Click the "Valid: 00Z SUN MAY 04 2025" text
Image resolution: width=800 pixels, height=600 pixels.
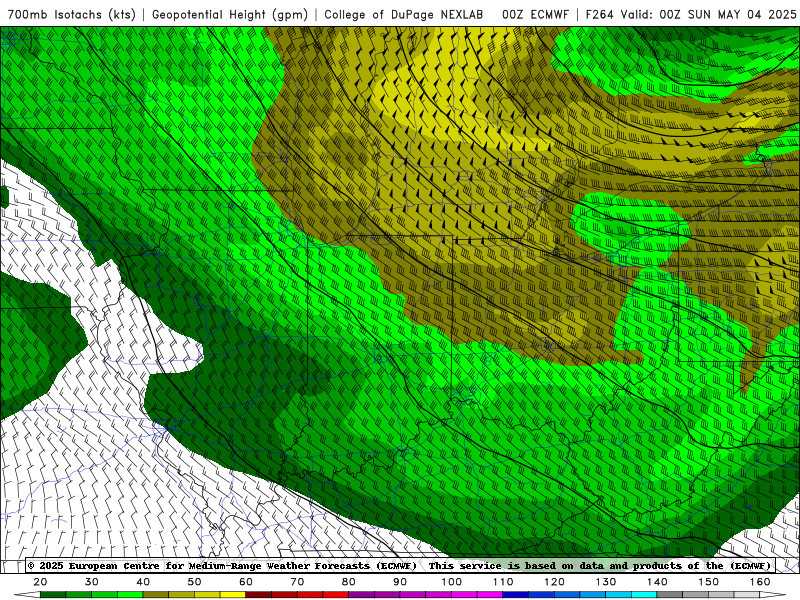point(709,14)
